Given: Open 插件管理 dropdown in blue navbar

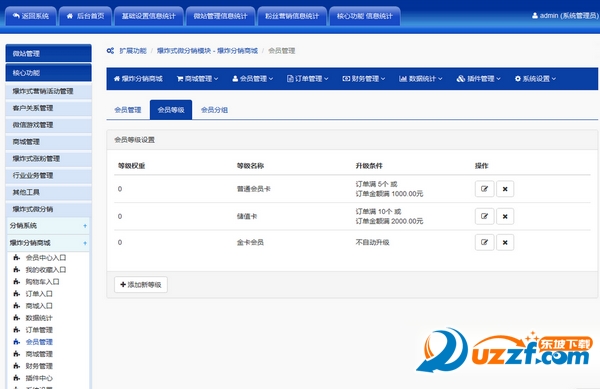Looking at the screenshot, I should [479, 79].
